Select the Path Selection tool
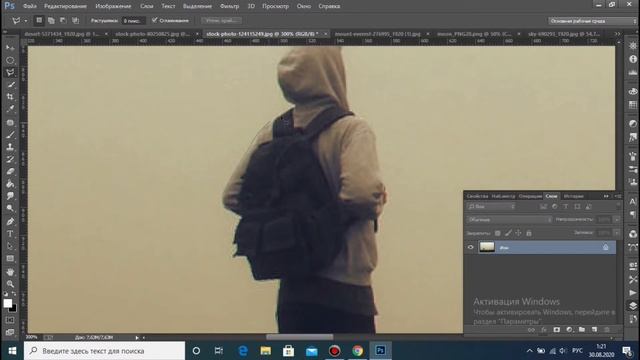Screen dimensions: 640x360 10,246
